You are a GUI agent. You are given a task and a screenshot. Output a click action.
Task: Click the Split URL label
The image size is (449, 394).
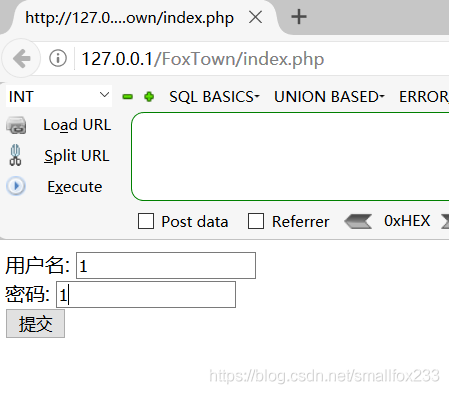click(x=77, y=156)
